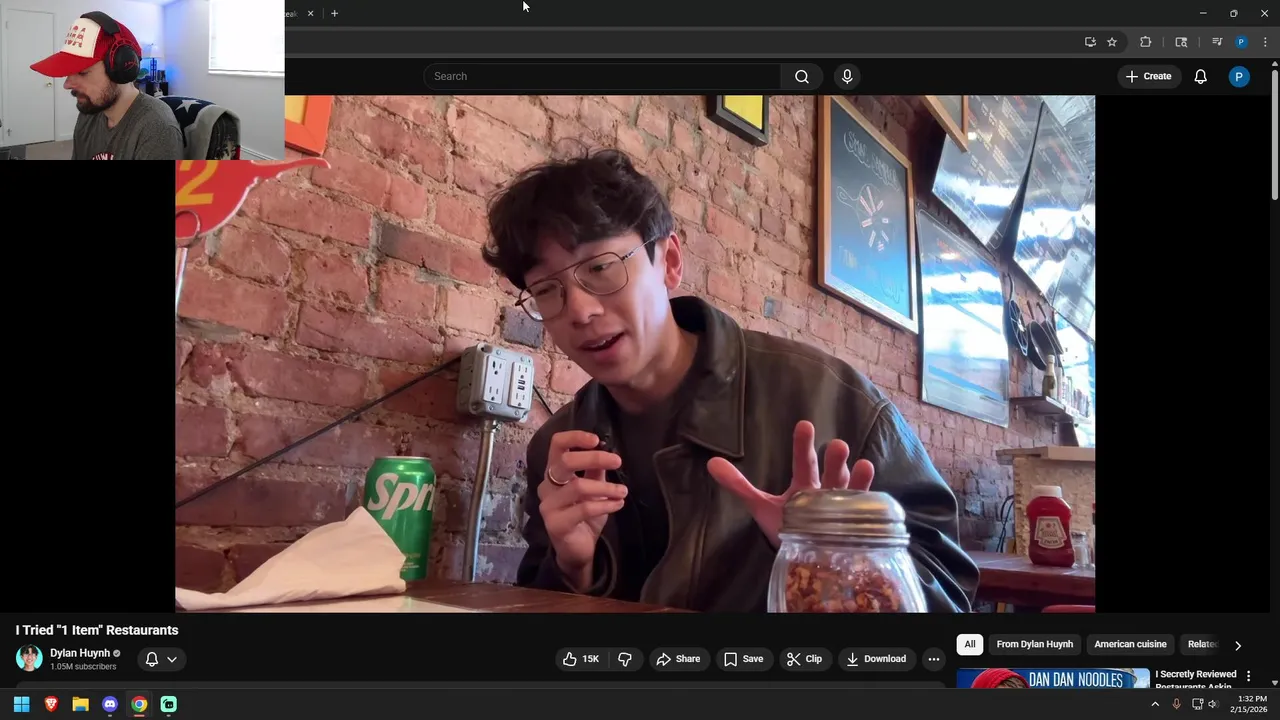Open more actions ellipsis beside Download
Screen dimensions: 1280x720
(x=933, y=659)
